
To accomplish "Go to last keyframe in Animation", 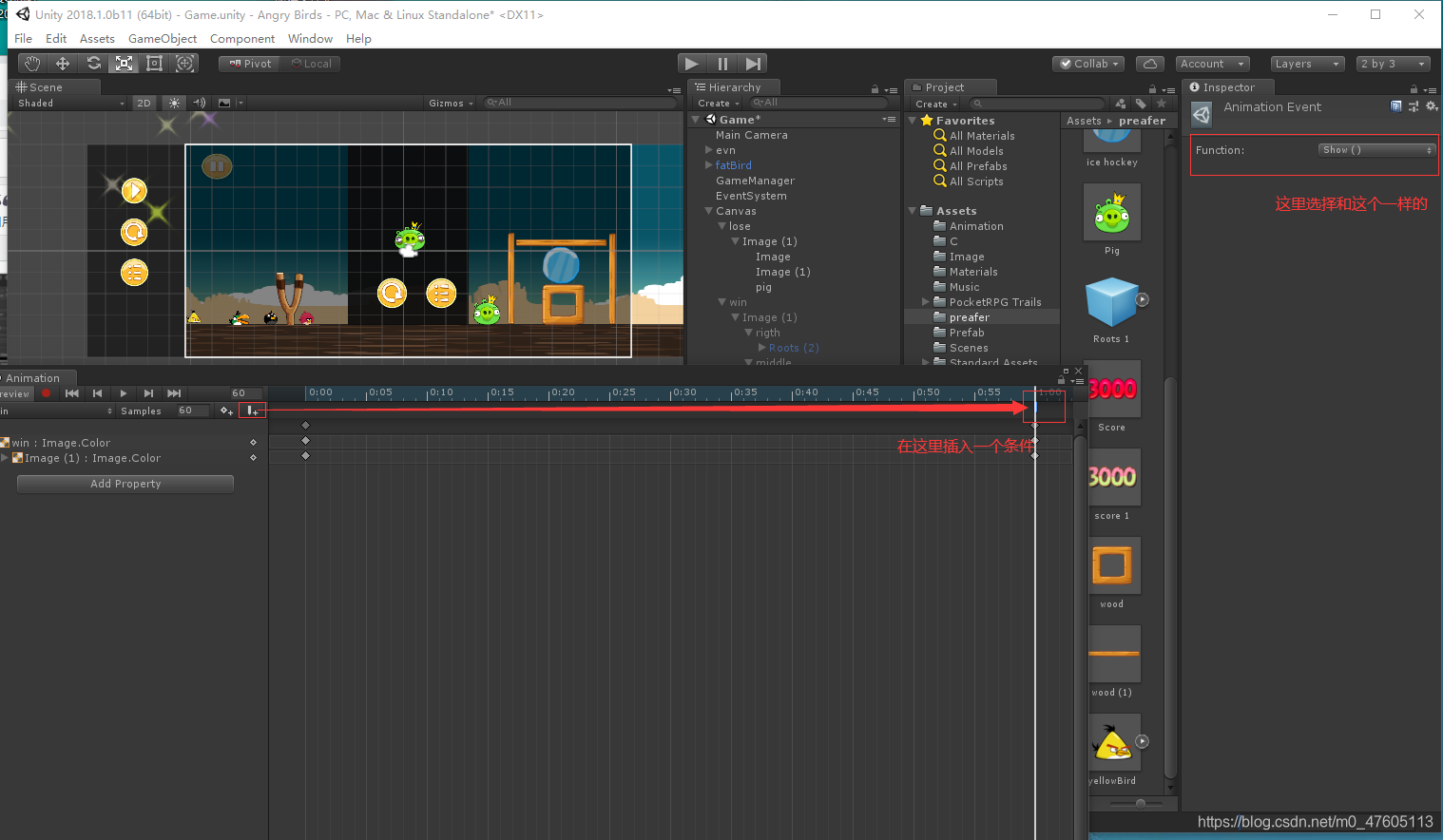I will point(174,393).
